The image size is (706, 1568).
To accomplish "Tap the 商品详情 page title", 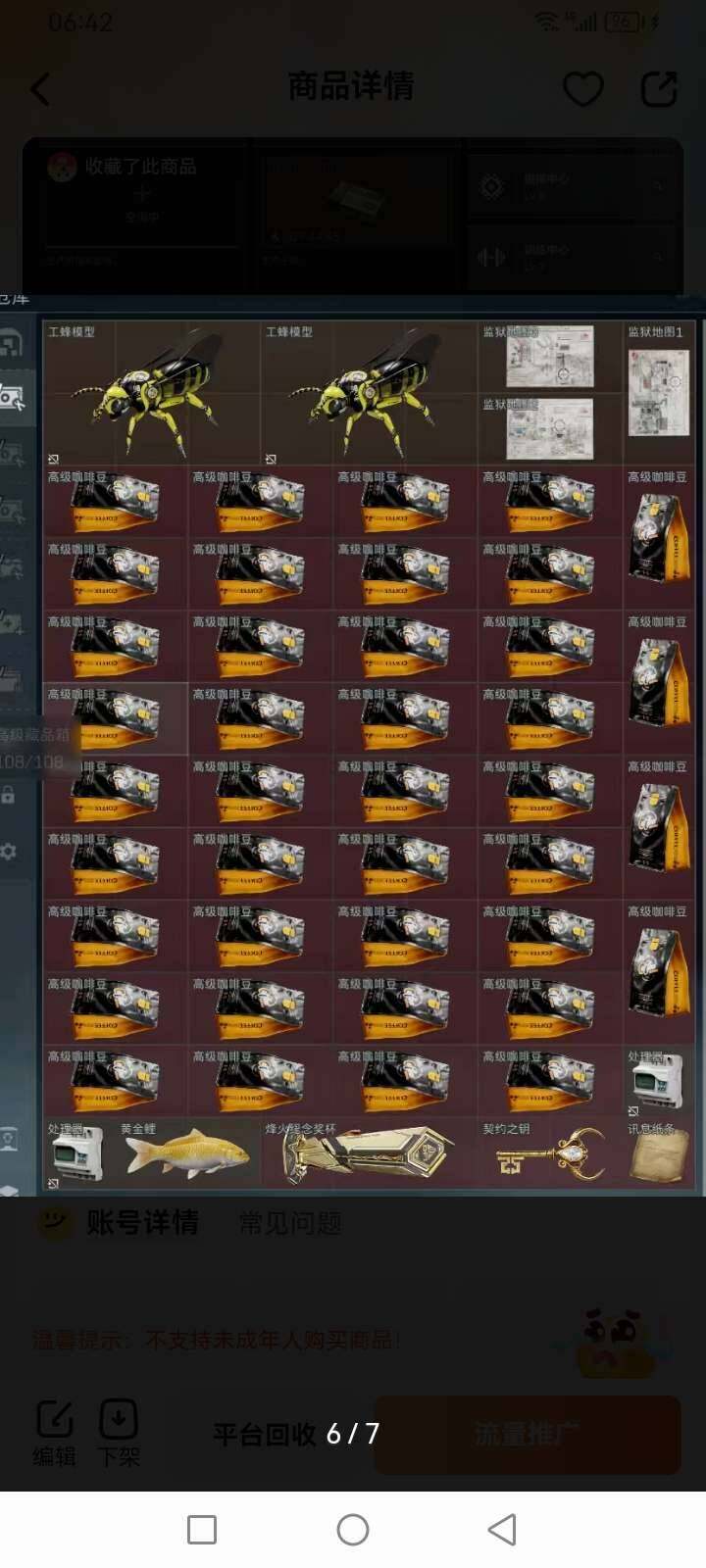I will point(350,86).
